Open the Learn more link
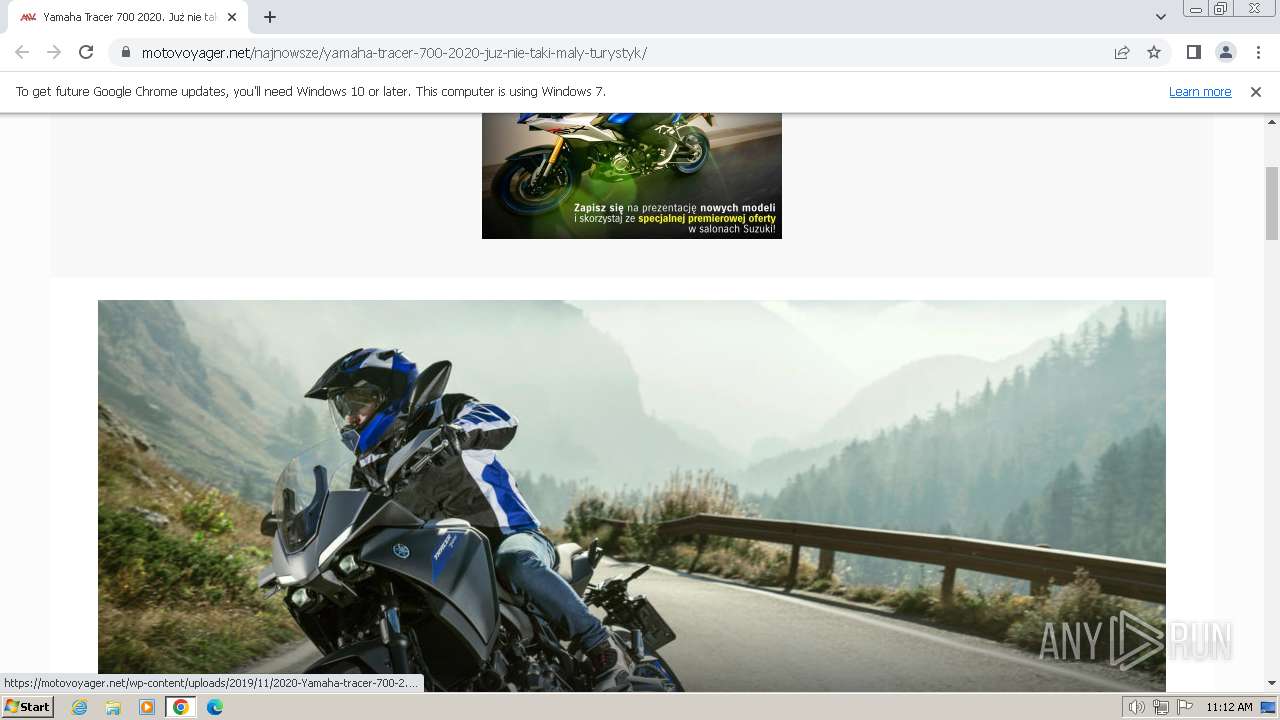The height and width of the screenshot is (720, 1280). click(1200, 91)
